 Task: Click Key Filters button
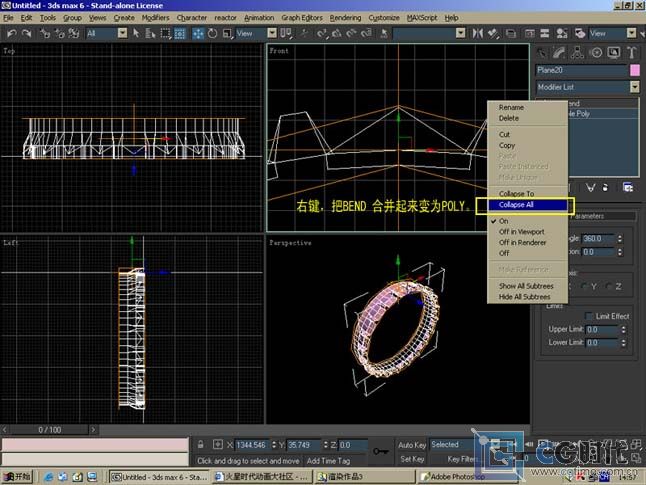[461, 459]
